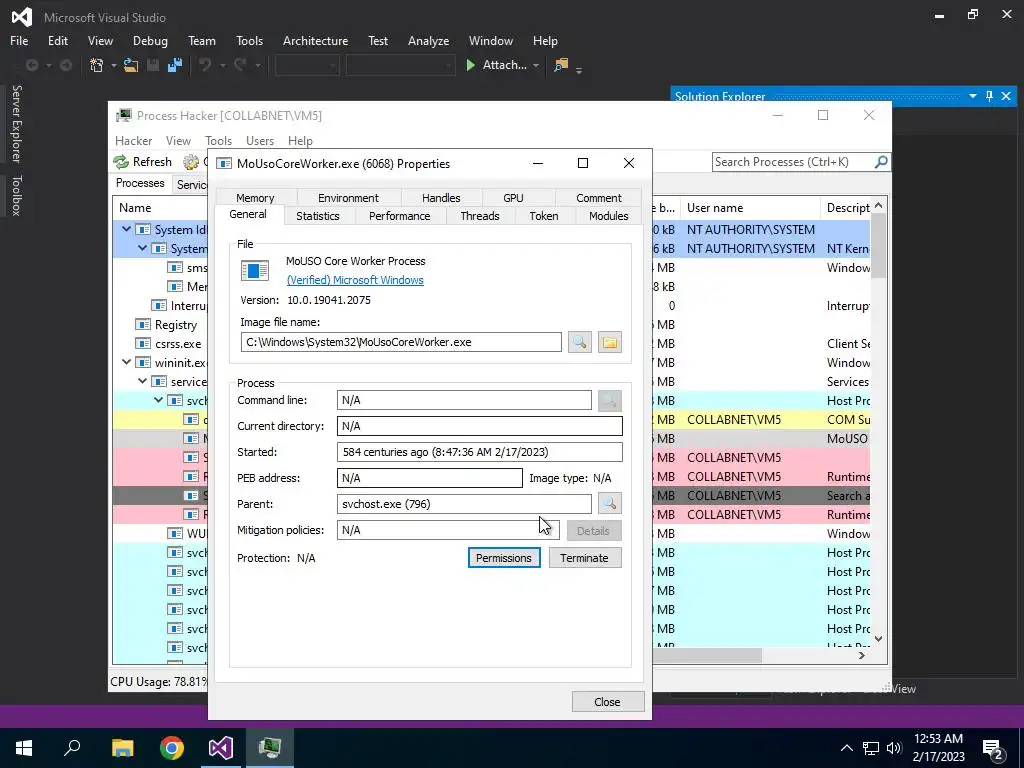This screenshot has width=1024, height=768.
Task: Switch to the Token tab
Action: [543, 216]
